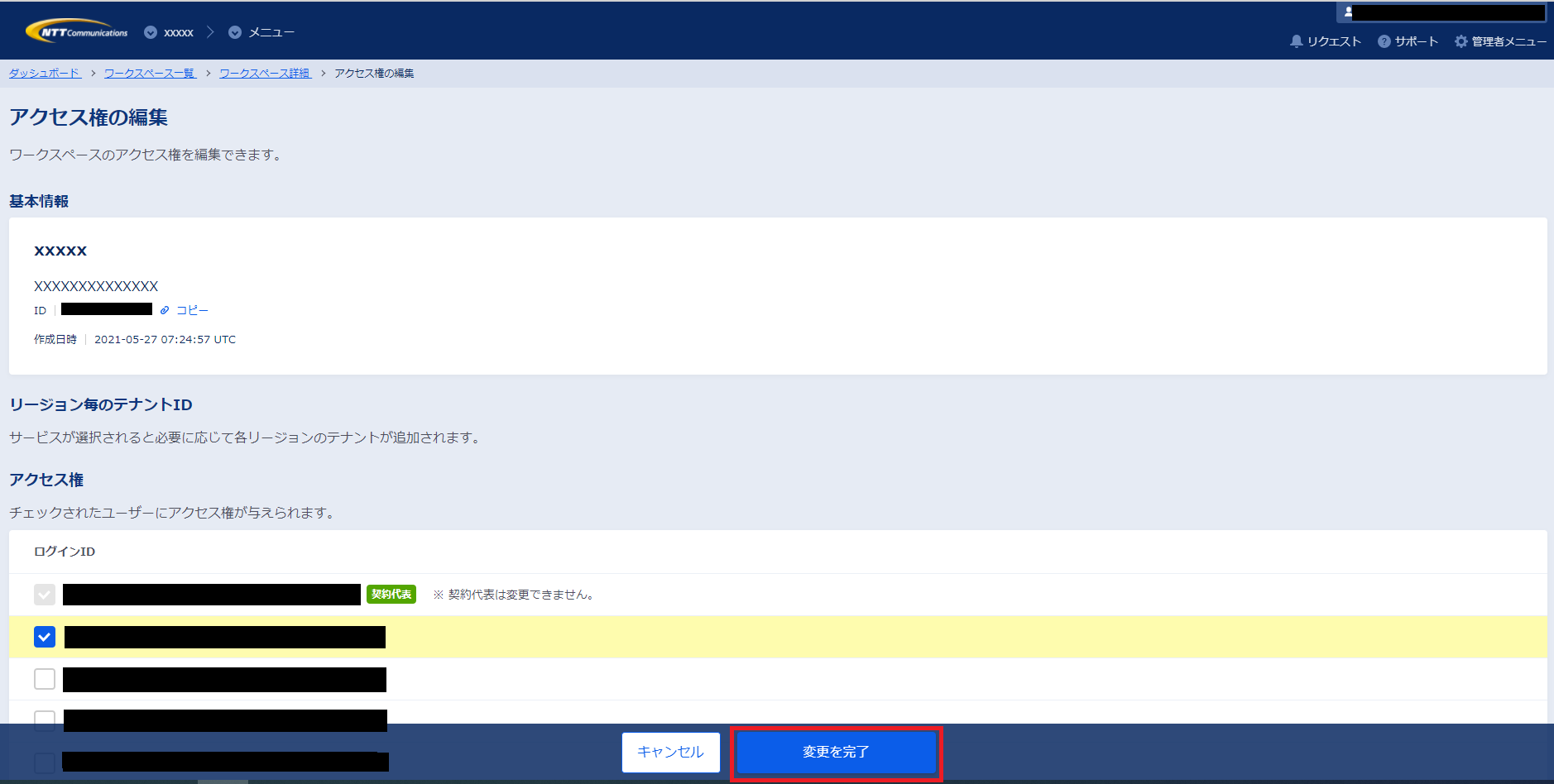
Task: Open the リクエスト menu text
Action: pos(1334,41)
